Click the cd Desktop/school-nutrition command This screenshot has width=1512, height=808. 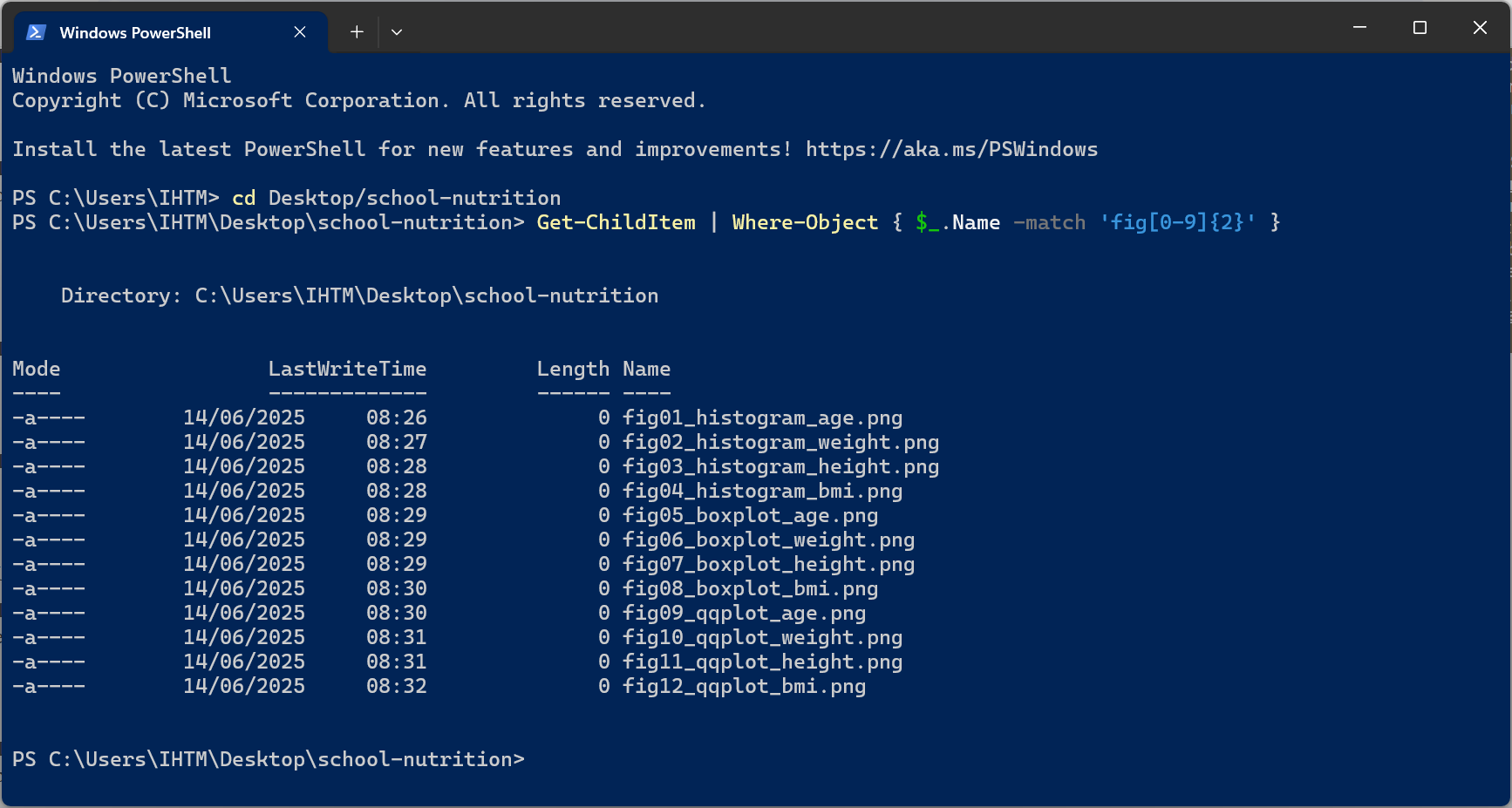pos(396,198)
